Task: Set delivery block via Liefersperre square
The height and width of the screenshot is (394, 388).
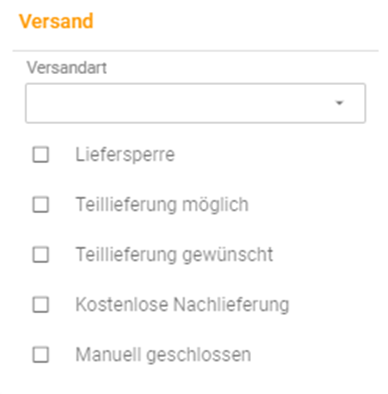Action: pyautogui.click(x=41, y=155)
